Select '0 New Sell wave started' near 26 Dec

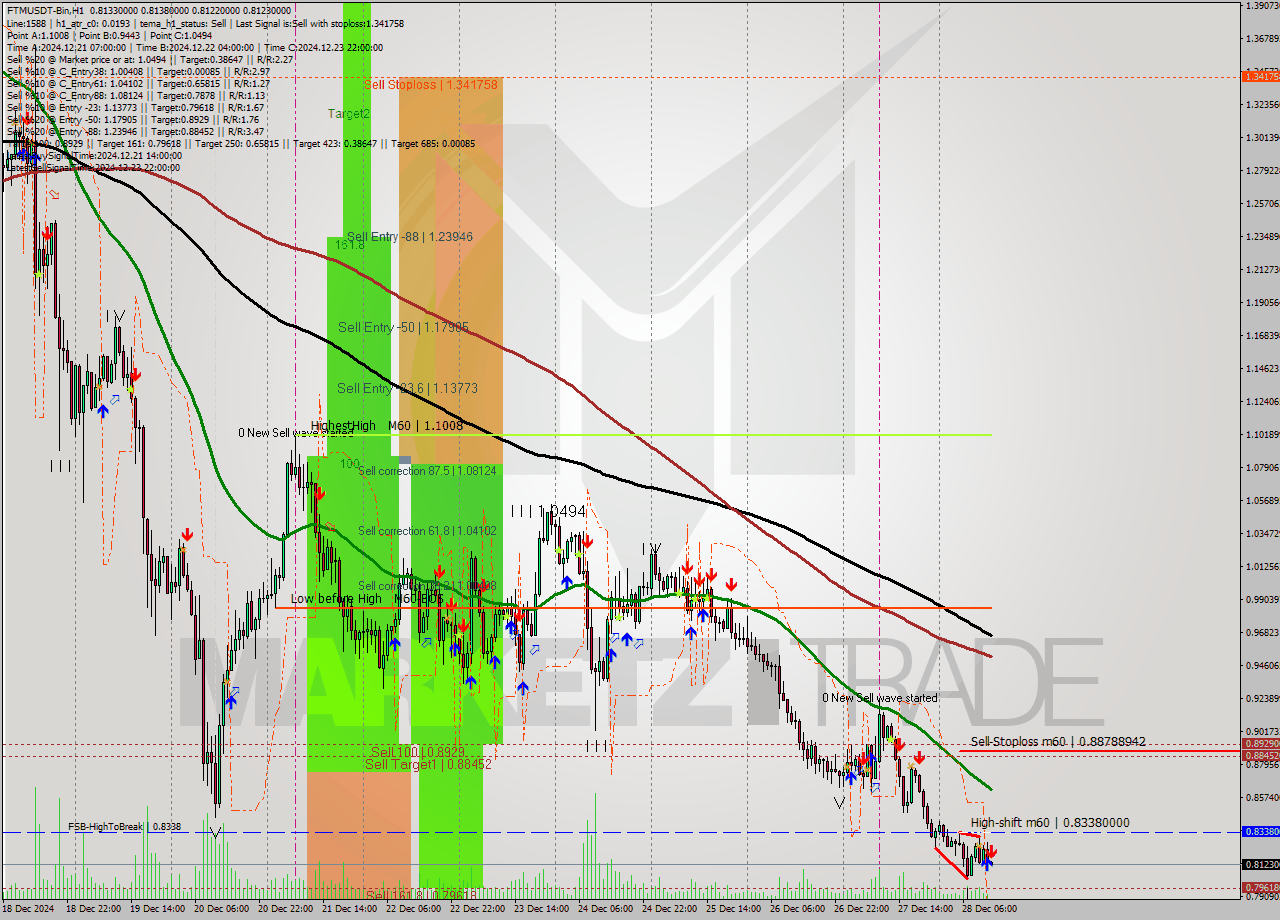(x=880, y=698)
